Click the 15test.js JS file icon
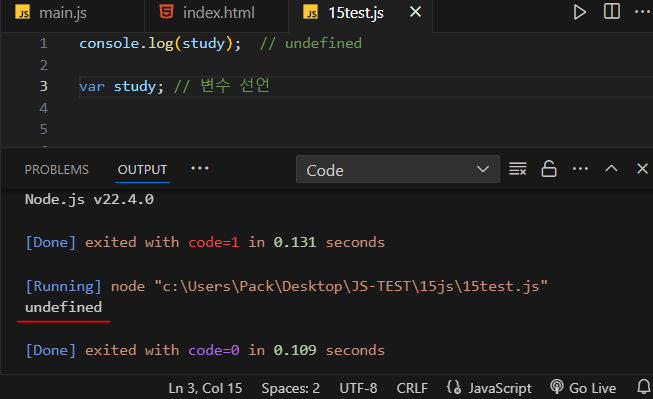Viewport: 653px width, 399px height. 311,13
